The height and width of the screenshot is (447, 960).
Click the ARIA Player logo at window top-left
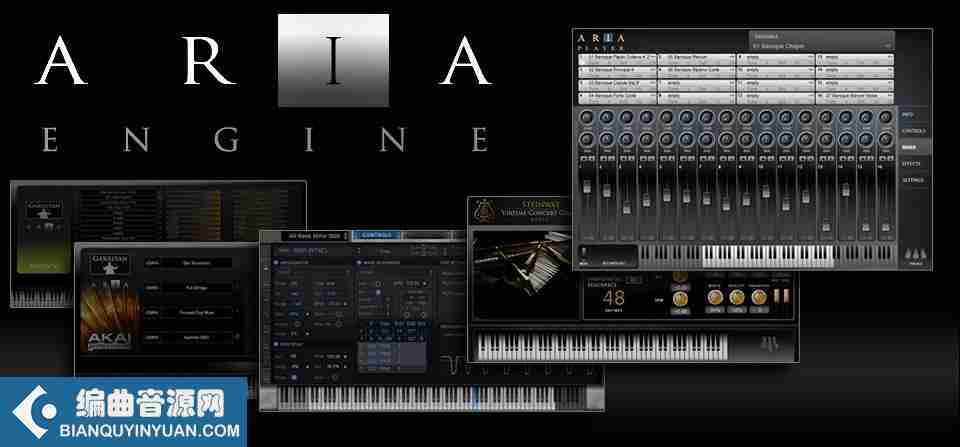click(x=601, y=41)
